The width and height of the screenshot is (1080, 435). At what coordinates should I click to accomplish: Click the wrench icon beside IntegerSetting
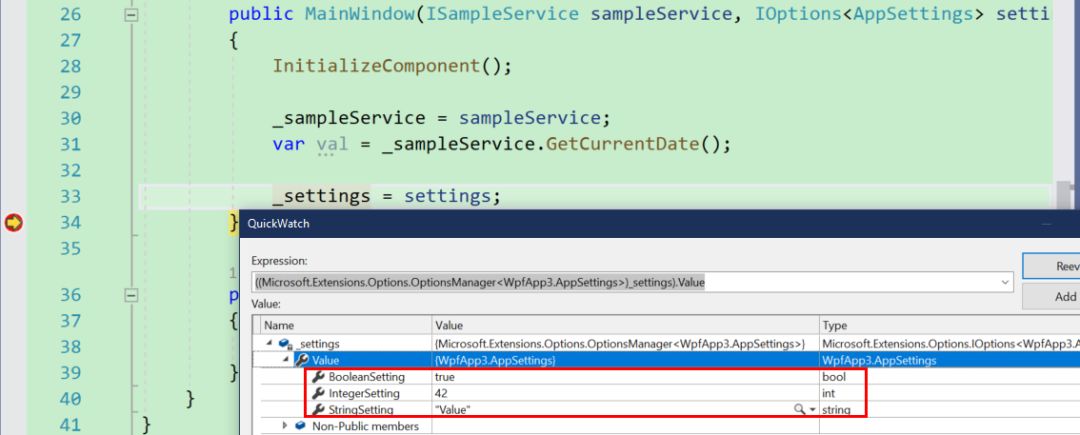(x=318, y=394)
